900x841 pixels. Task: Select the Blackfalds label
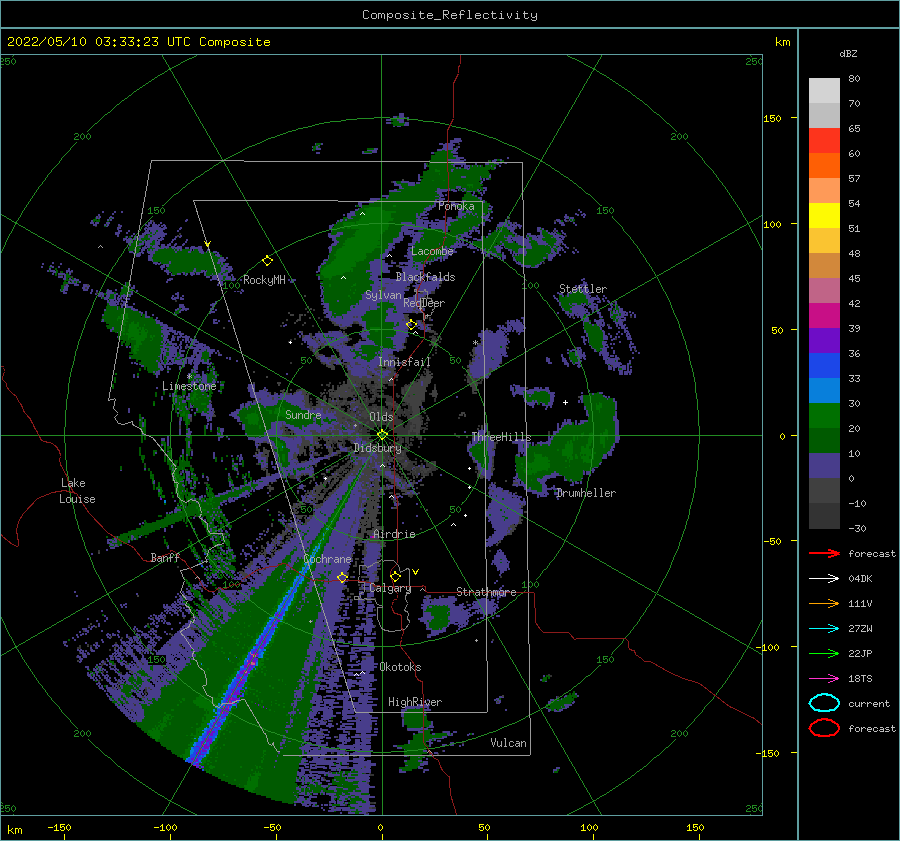pos(425,277)
